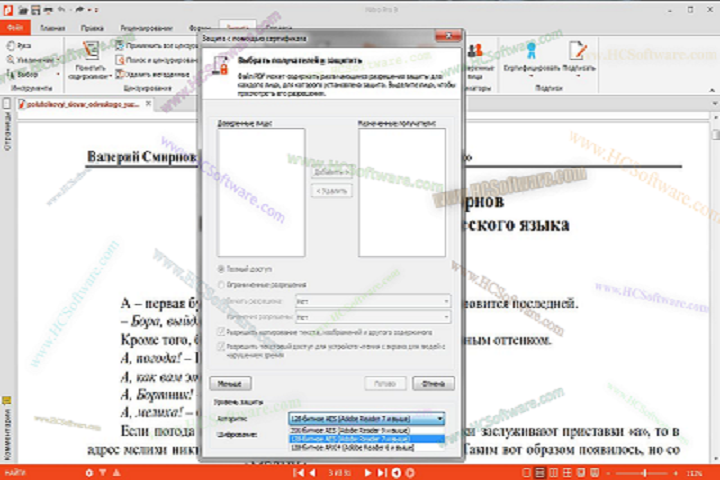720x480 pixels.
Task: Click the Sign (Подписать) document icon
Action: (578, 50)
